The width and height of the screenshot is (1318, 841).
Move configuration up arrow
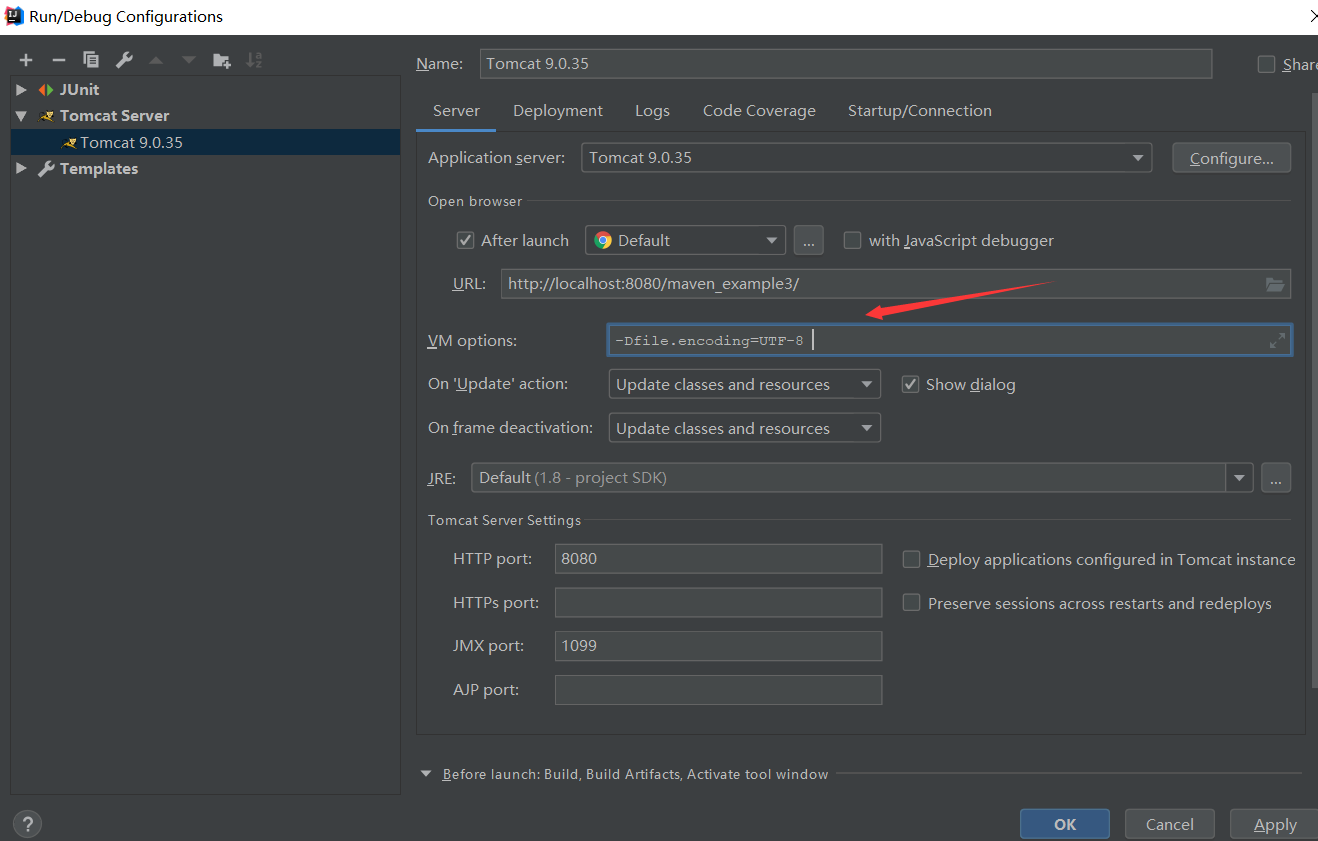[156, 60]
